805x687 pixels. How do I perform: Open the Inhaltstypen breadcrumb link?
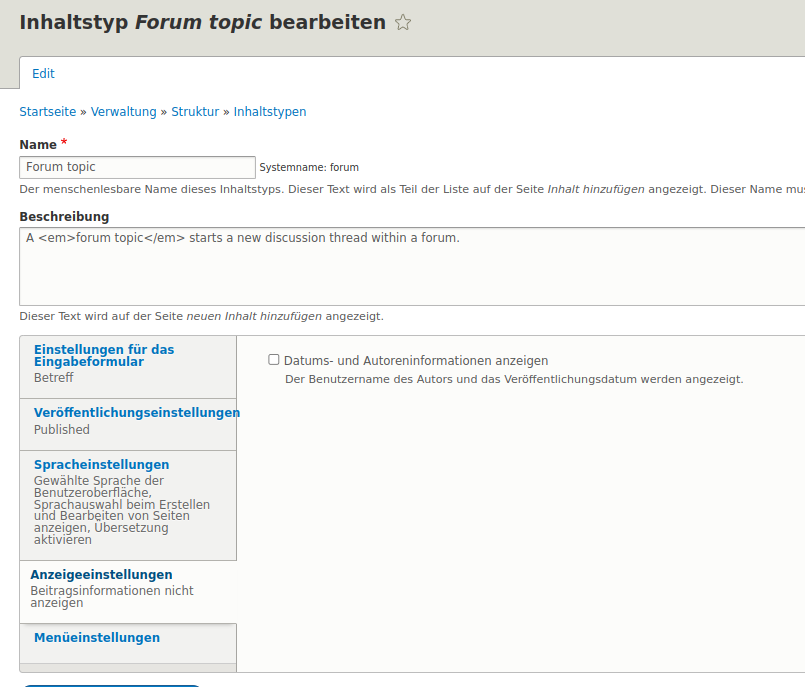[x=270, y=112]
